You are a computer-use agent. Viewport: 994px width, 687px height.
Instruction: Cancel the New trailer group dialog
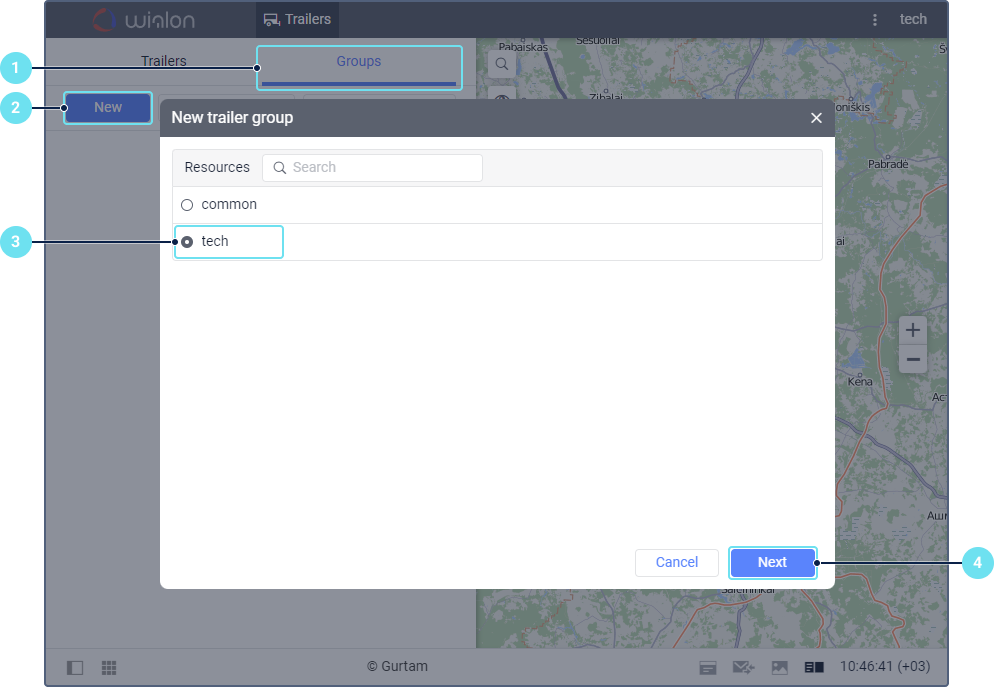(676, 562)
